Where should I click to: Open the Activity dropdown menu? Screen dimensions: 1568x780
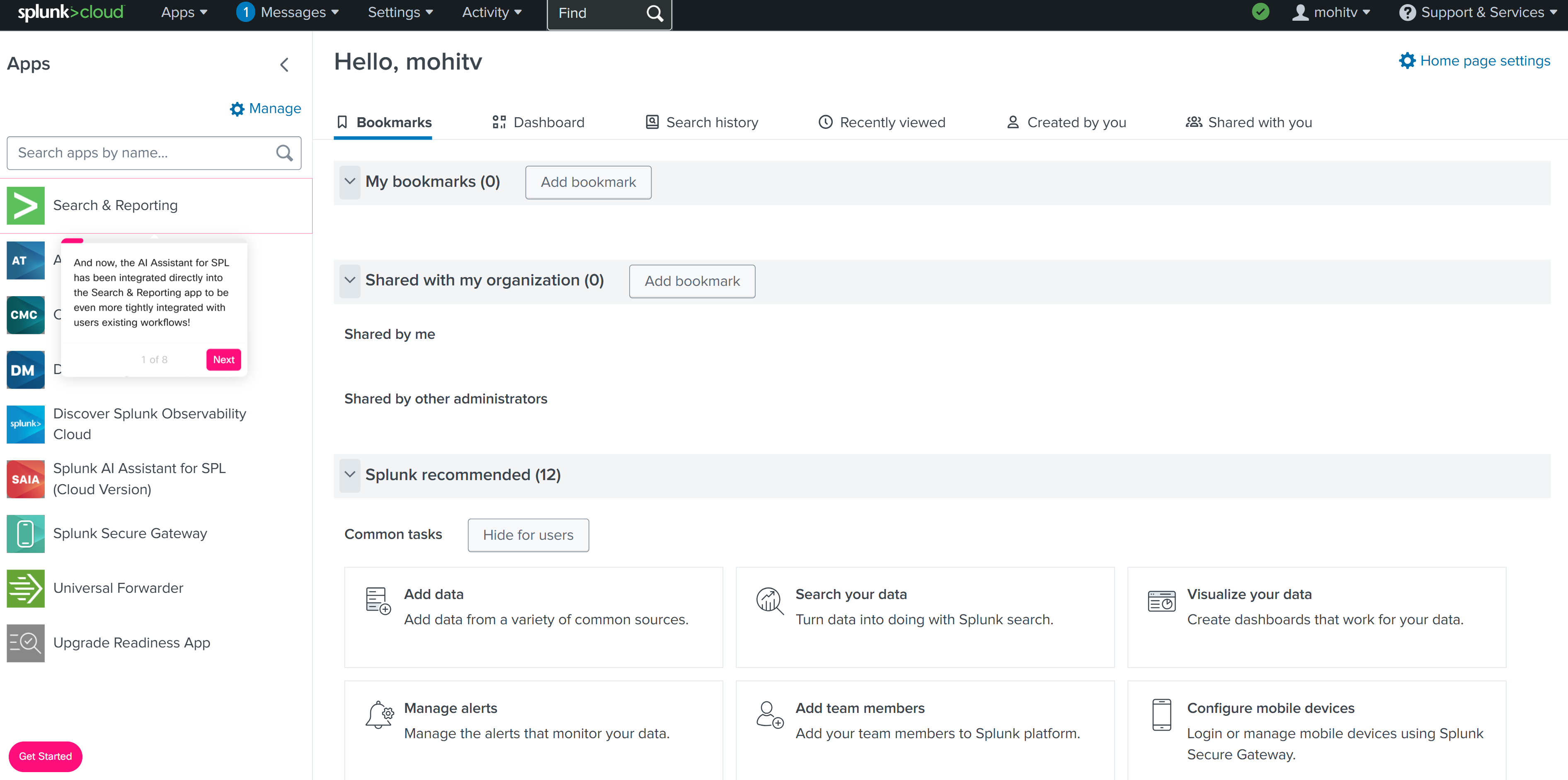click(x=491, y=12)
